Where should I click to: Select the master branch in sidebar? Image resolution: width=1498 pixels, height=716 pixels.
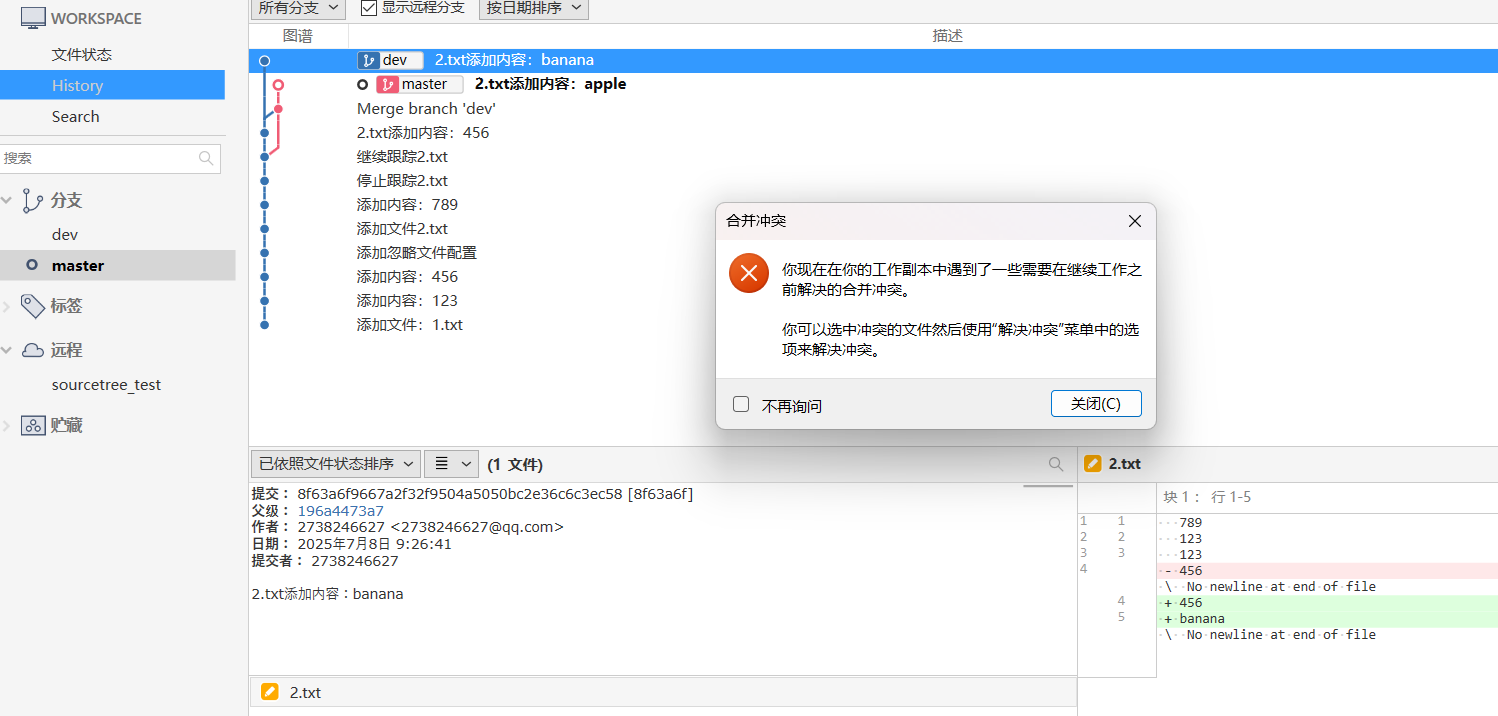point(118,265)
